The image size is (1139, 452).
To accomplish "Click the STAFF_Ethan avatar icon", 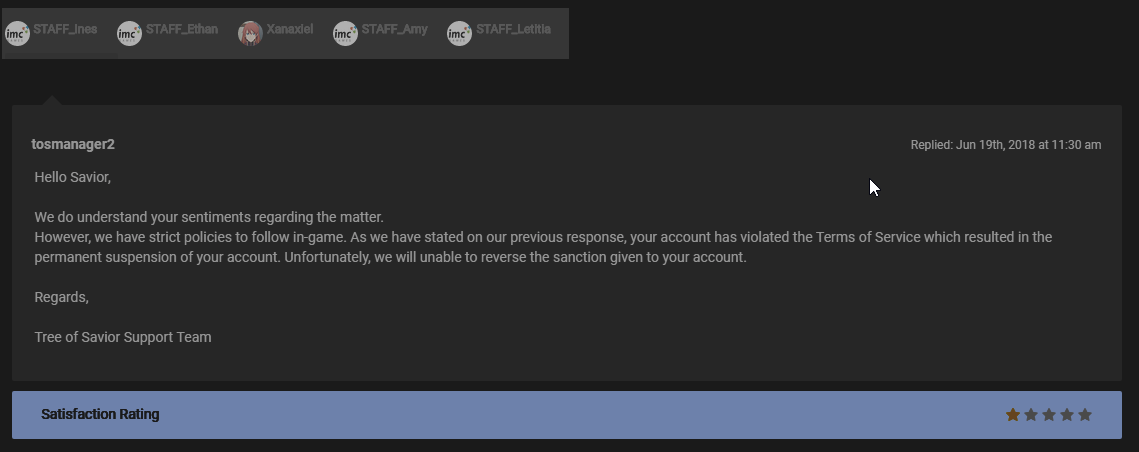I will click(129, 34).
